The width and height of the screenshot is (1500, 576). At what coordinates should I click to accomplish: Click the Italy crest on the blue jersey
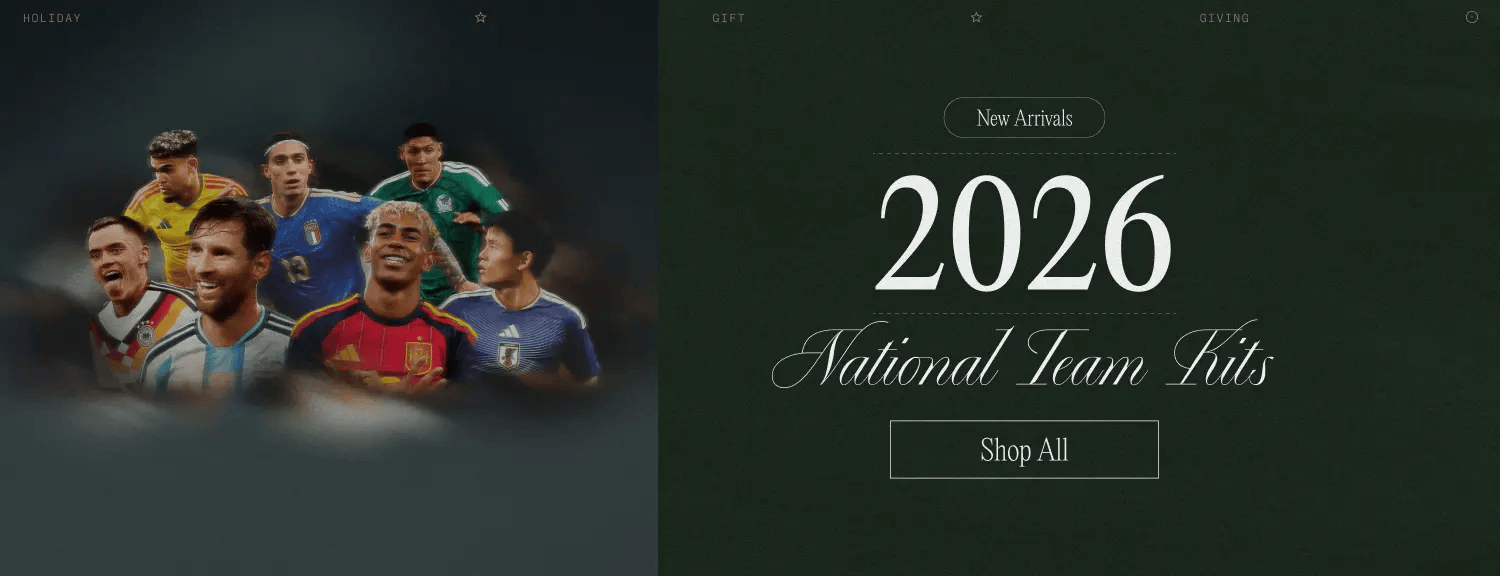pyautogui.click(x=313, y=232)
